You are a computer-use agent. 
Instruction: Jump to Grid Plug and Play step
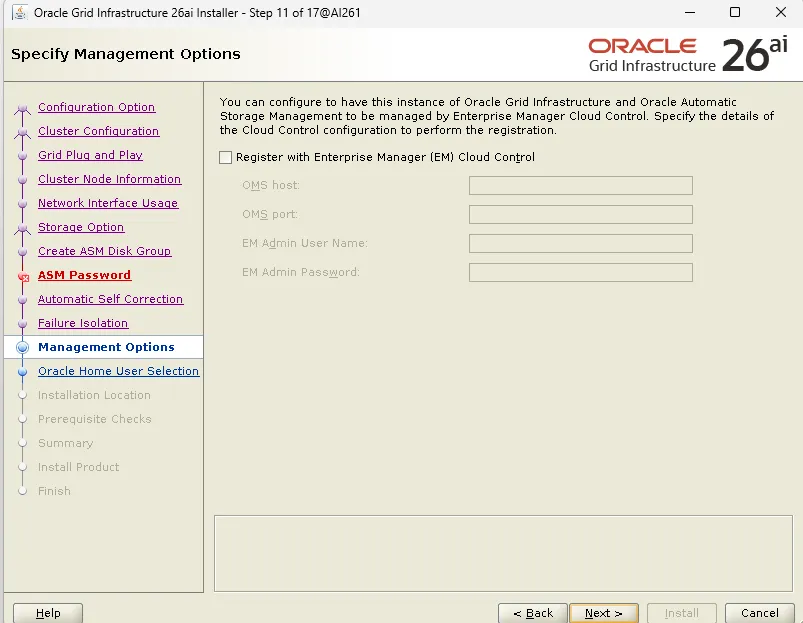click(x=90, y=155)
